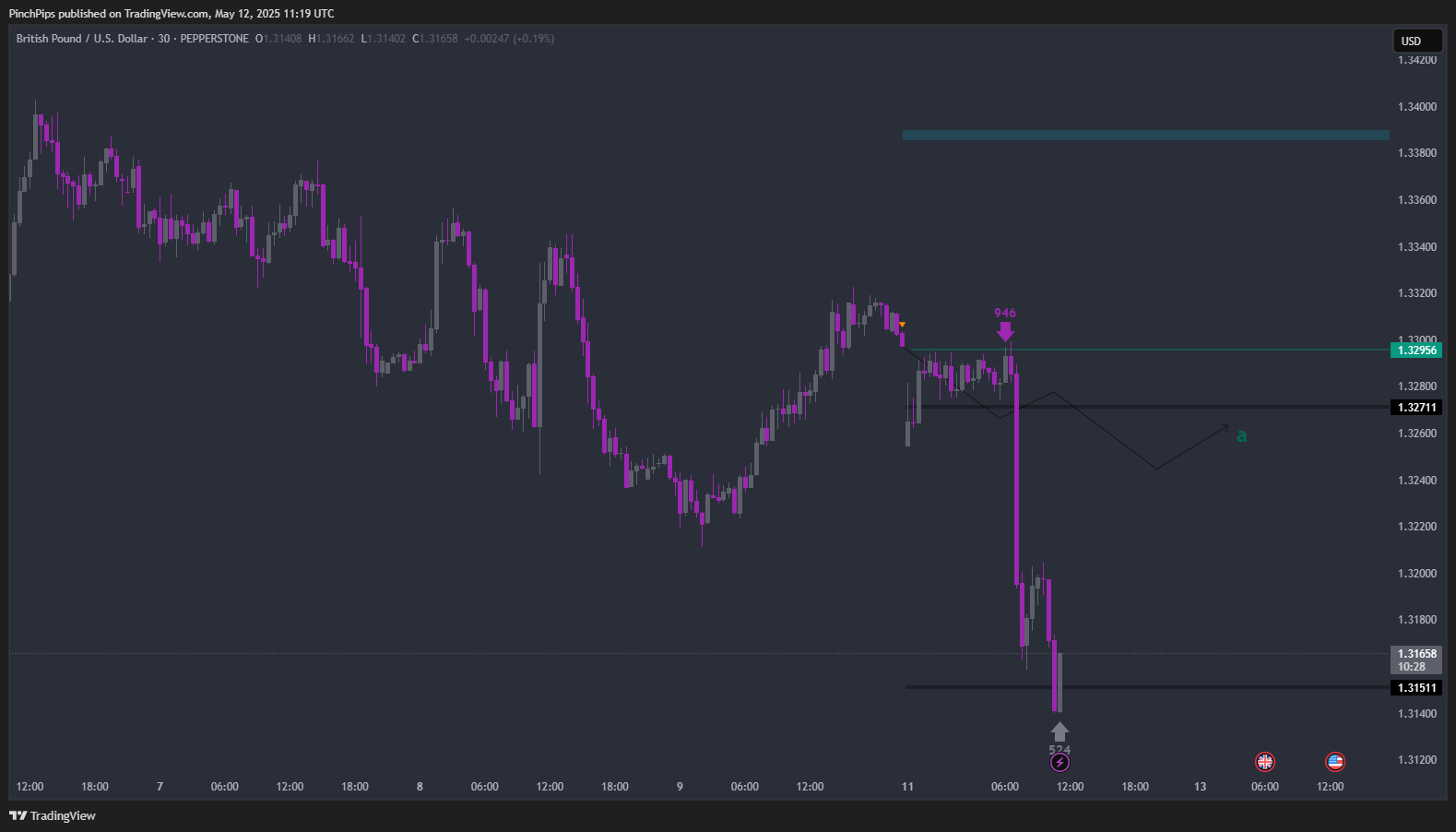This screenshot has width=1456, height=832.
Task: Click the date label 11 on time axis
Action: pos(907,787)
